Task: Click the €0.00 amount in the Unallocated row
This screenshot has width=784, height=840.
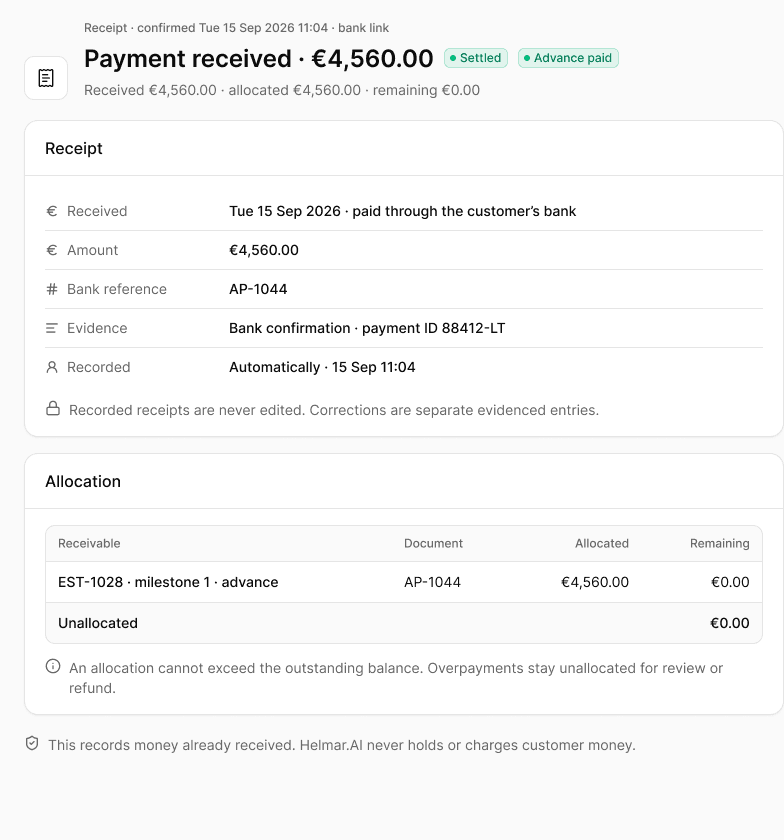Action: tap(730, 624)
